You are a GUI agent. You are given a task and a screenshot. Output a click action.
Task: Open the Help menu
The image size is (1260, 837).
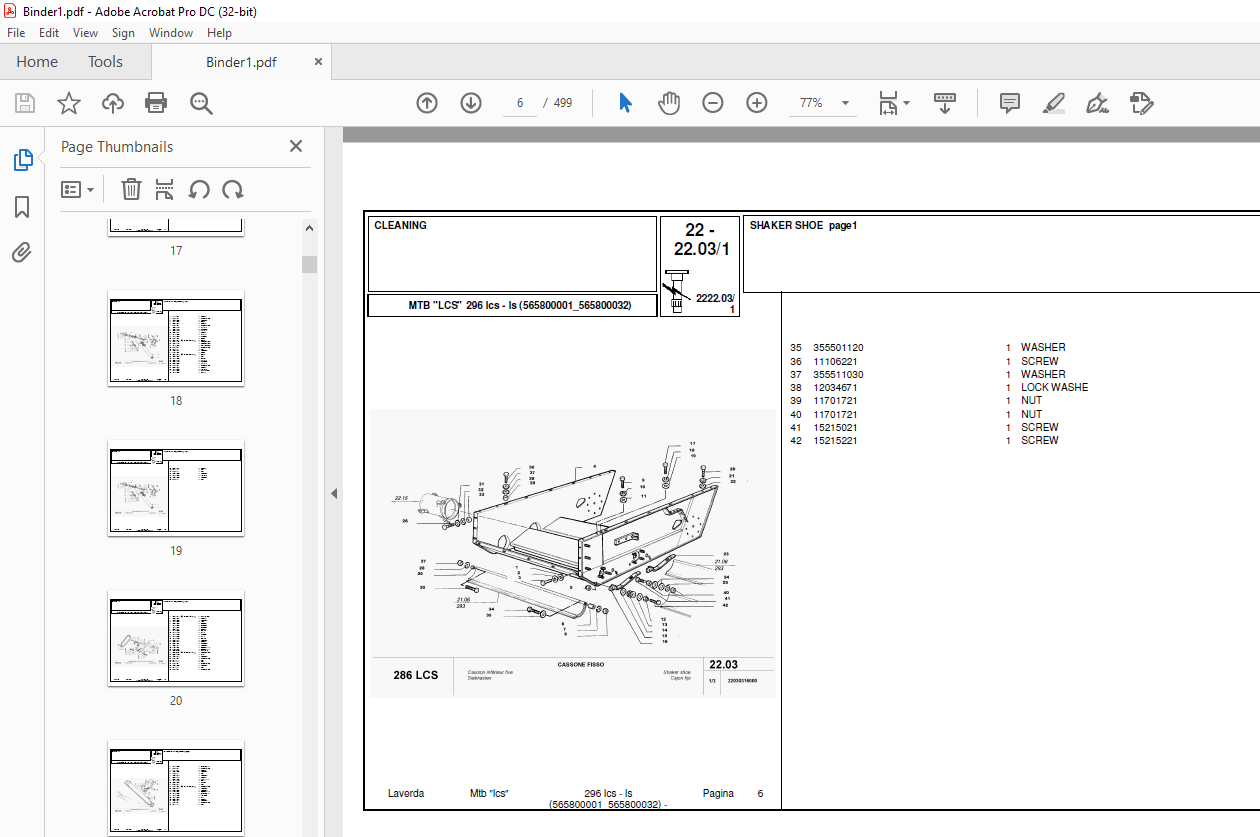[x=219, y=32]
